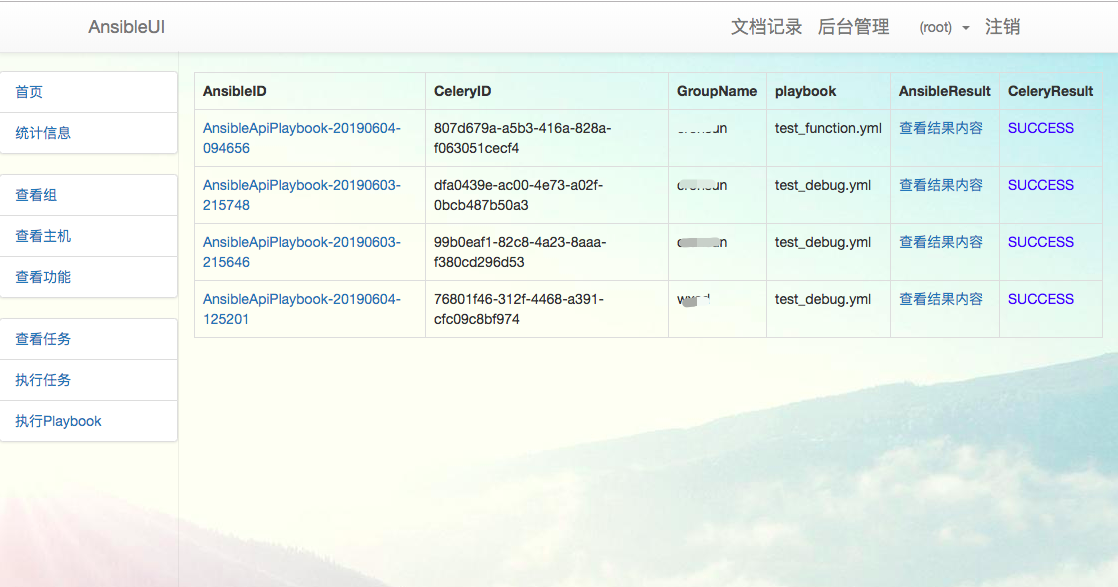
Task: Open AnsibleApiPlaybook-20190604-094656 link
Action: coord(302,138)
